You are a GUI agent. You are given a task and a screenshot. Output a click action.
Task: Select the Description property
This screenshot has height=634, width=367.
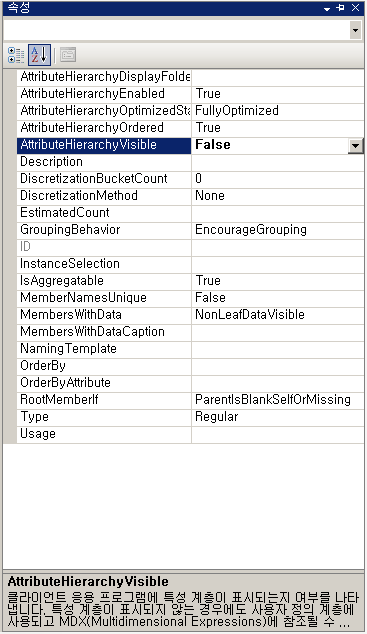(x=104, y=162)
